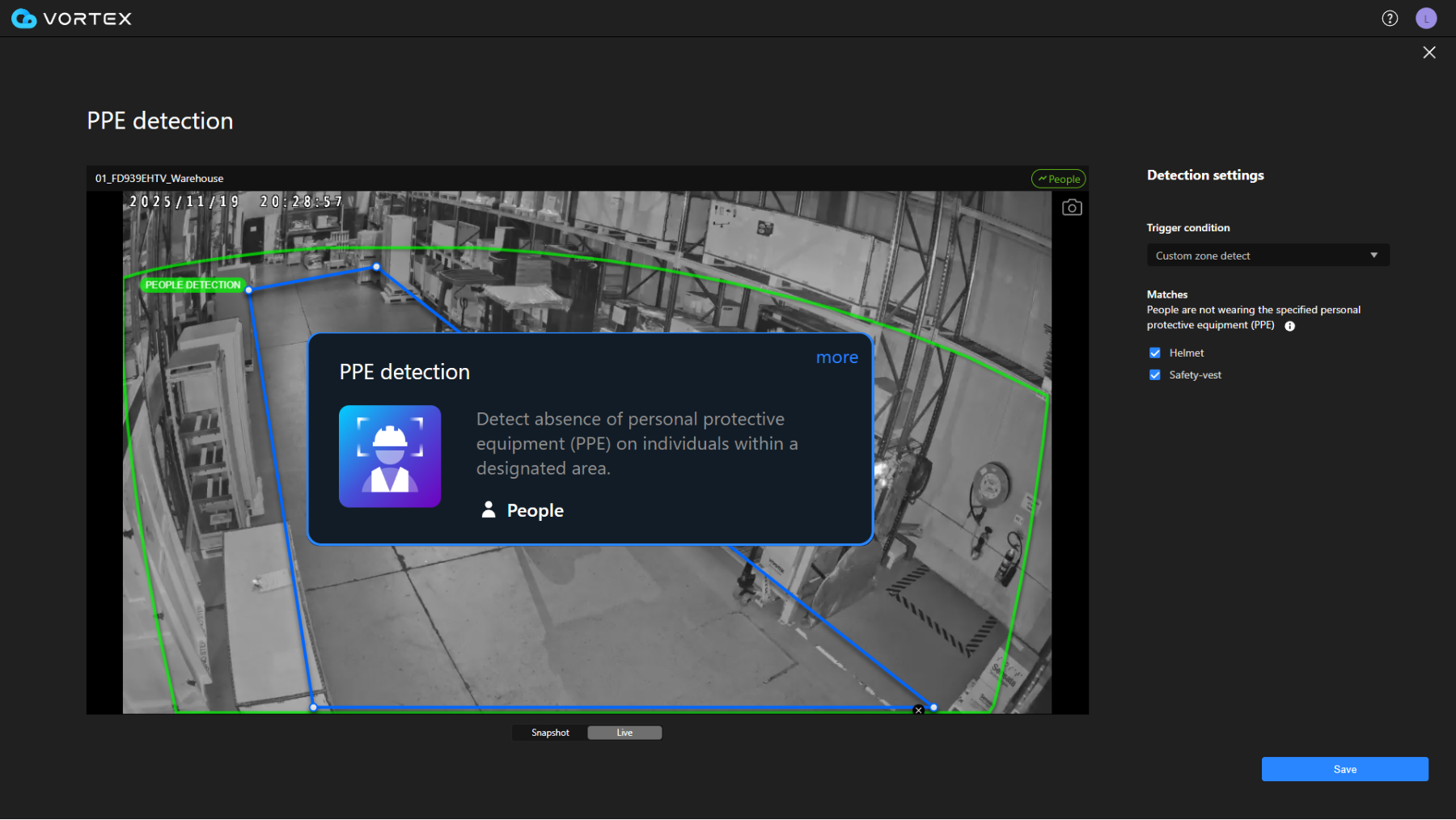Click the camera snapshot icon

1072,208
